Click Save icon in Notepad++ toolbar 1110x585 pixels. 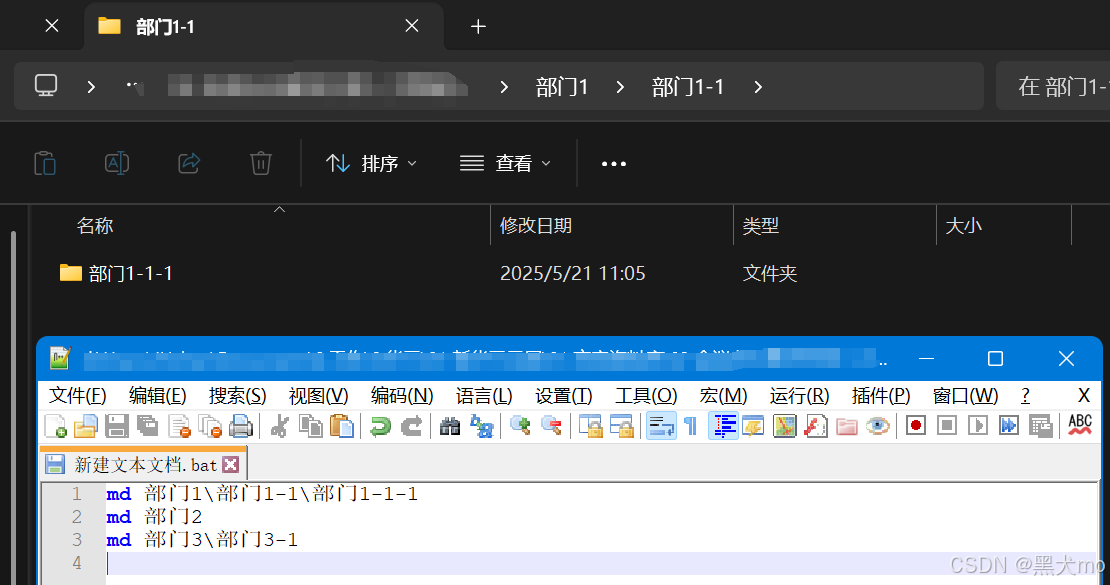pos(117,426)
